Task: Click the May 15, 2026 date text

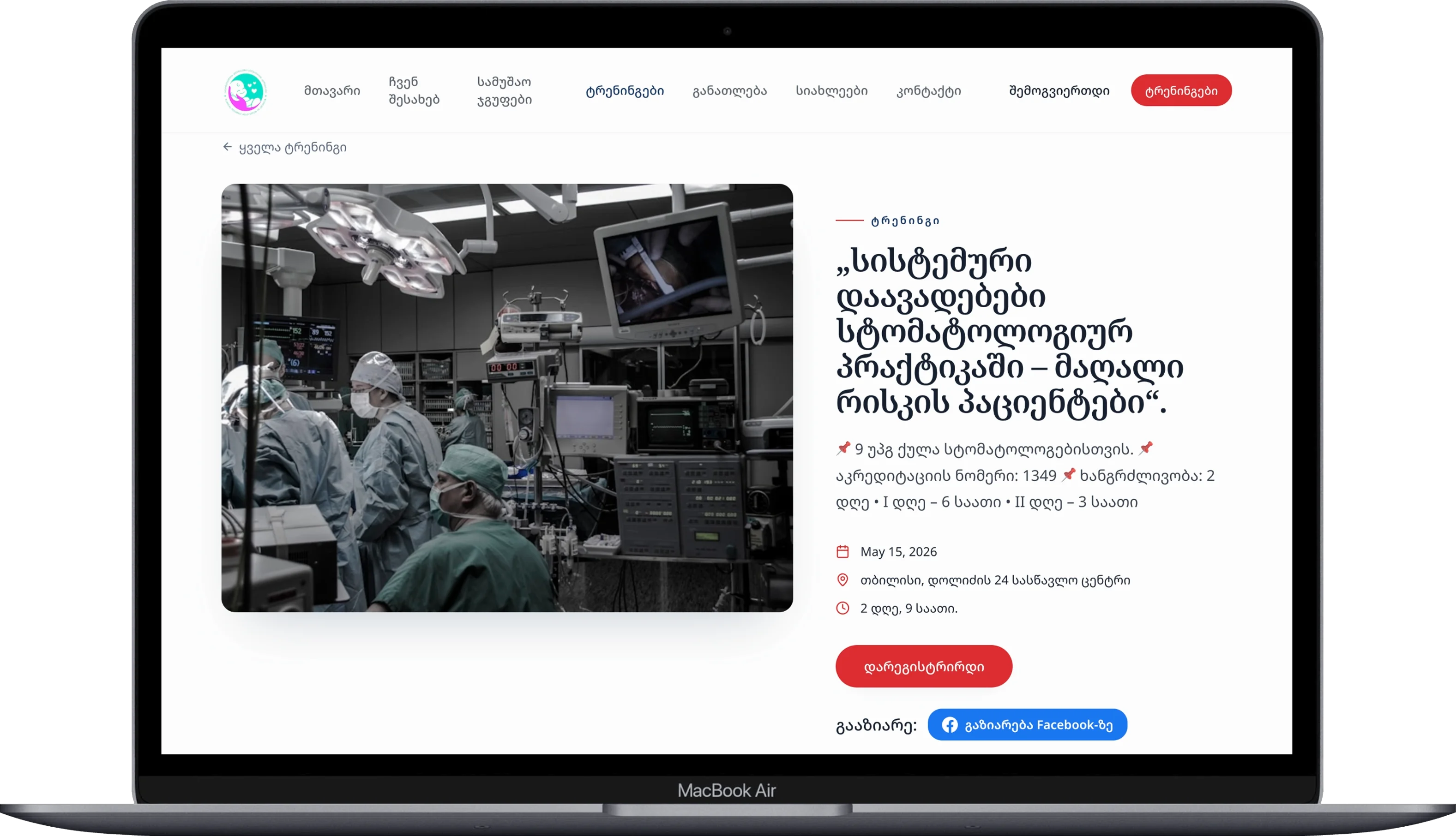Action: pos(898,552)
